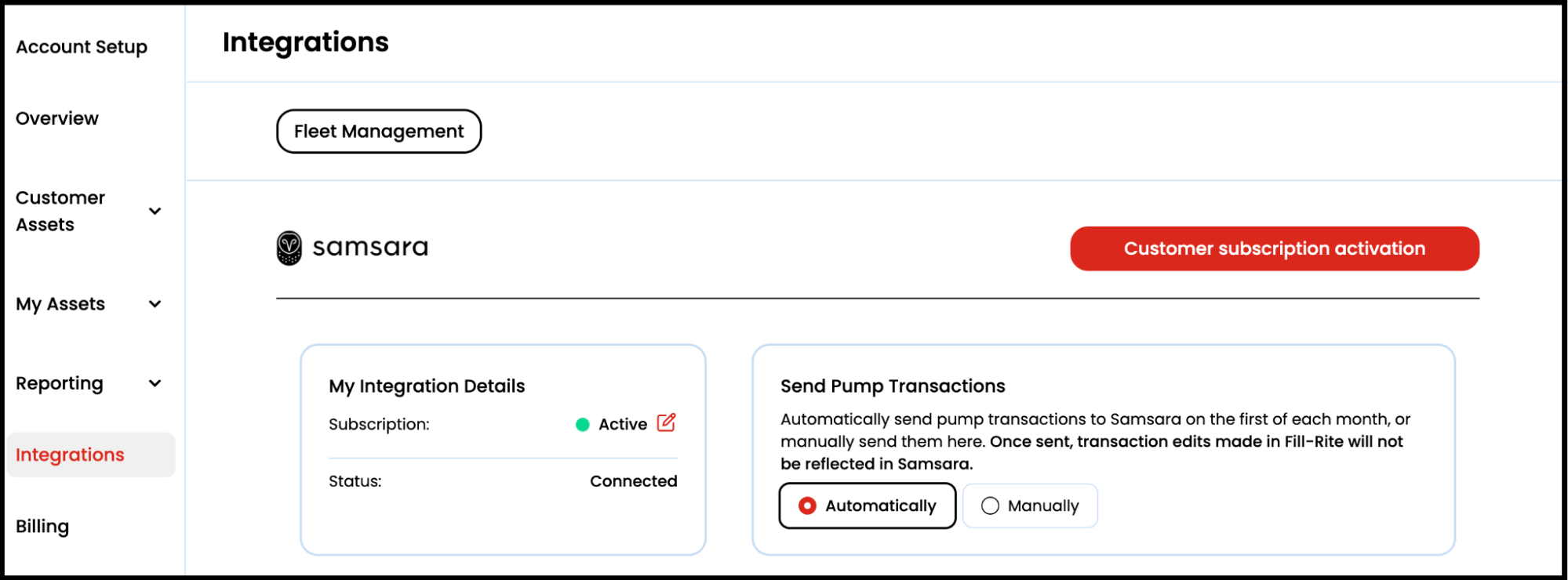Click the edit subscription pencil icon
Screen dimensions: 1568x580
[x=666, y=423]
